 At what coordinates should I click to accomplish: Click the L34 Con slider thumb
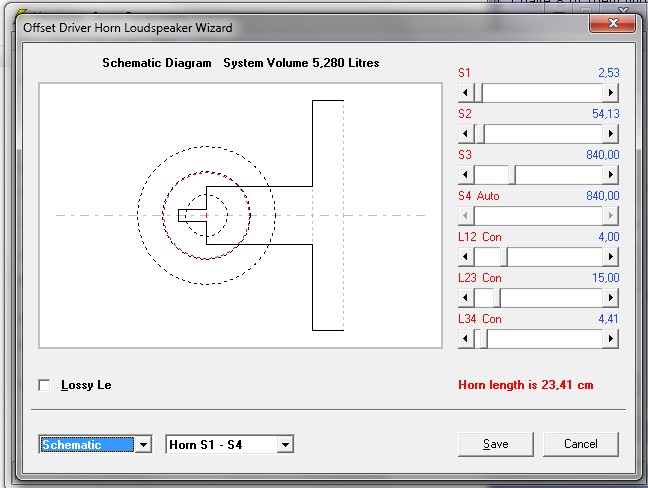(484, 338)
